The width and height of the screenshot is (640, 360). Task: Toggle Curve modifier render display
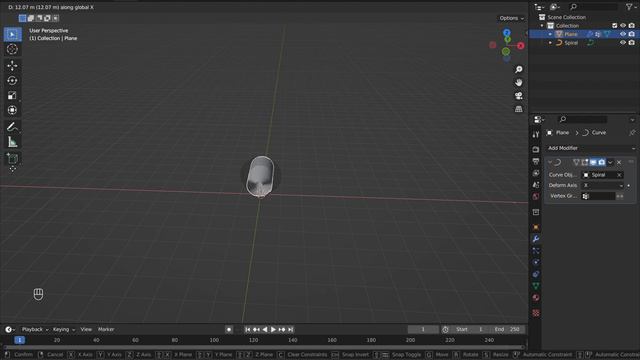[602, 162]
